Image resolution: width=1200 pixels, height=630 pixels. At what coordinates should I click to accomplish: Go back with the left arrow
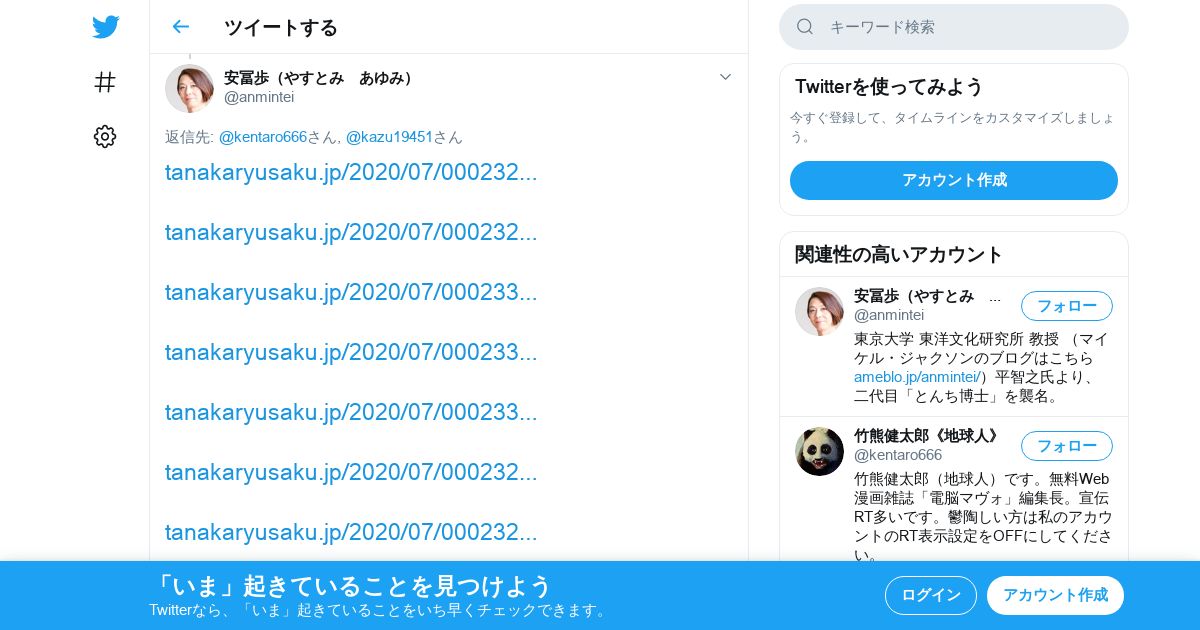point(180,27)
